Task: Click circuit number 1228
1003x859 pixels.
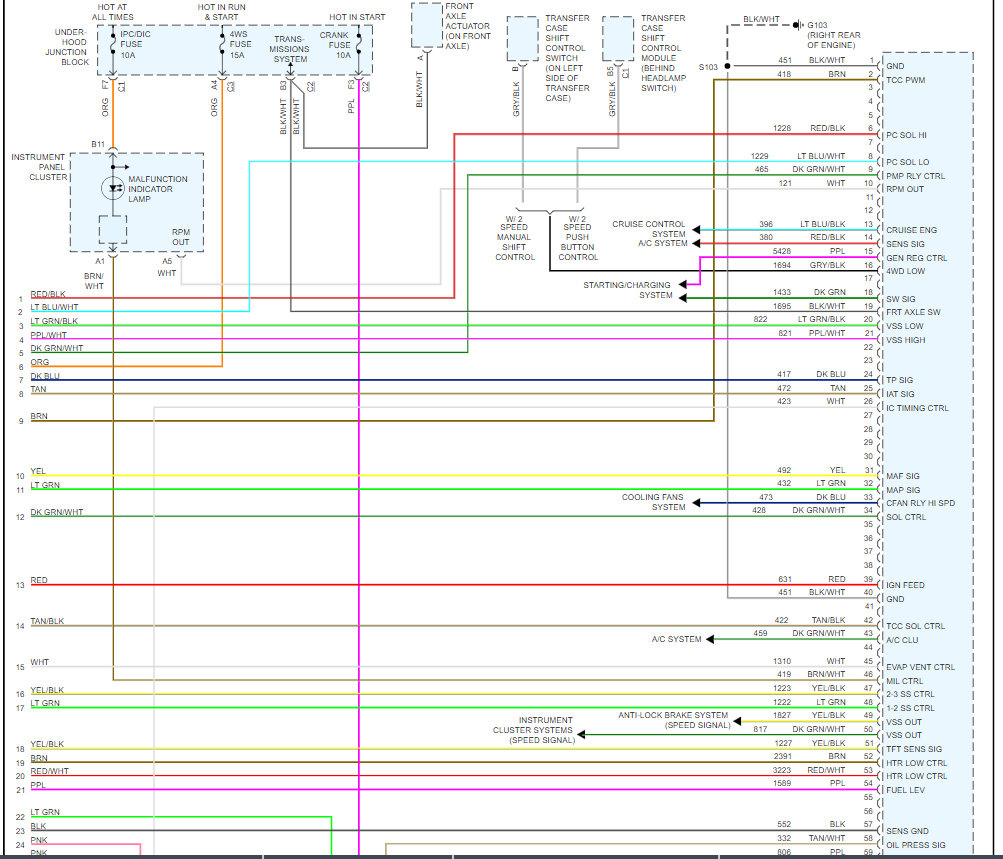Action: [782, 128]
